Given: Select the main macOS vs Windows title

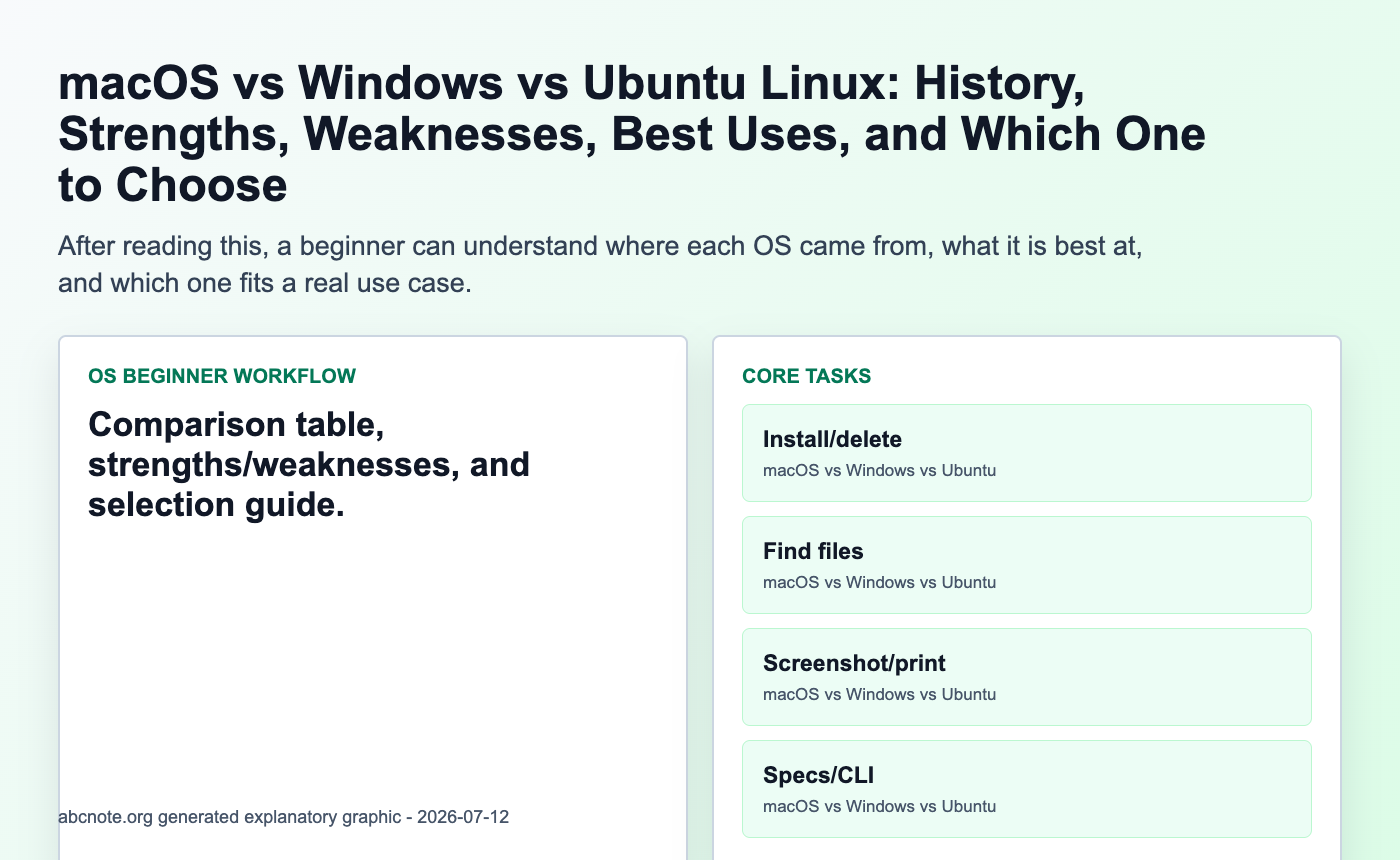Looking at the screenshot, I should pyautogui.click(x=632, y=136).
